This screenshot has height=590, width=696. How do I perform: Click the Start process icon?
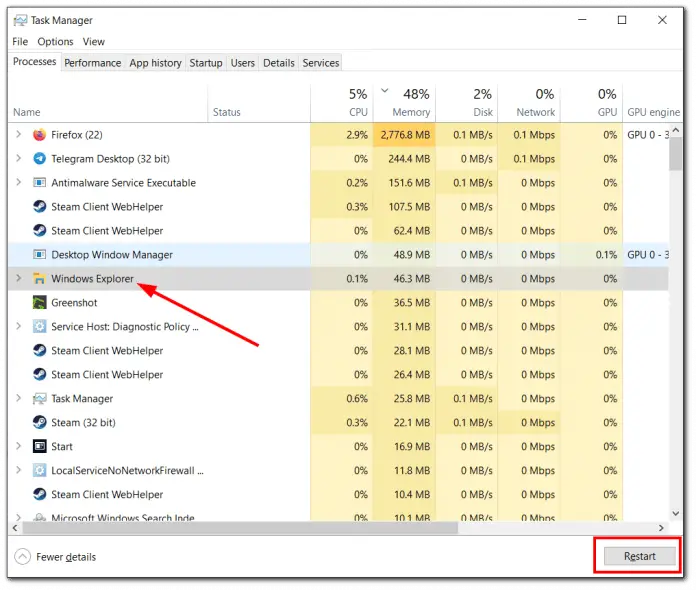coord(40,446)
